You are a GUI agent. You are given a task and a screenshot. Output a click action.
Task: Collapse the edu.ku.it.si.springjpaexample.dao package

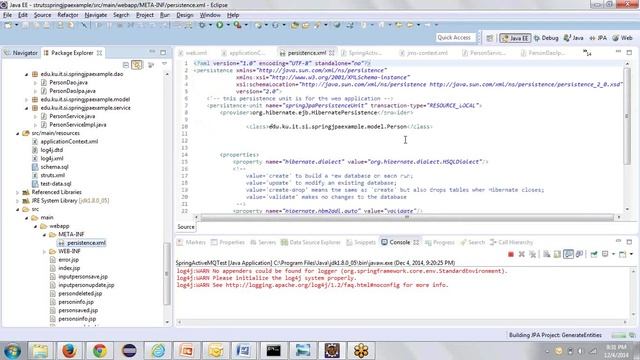[x=27, y=74]
